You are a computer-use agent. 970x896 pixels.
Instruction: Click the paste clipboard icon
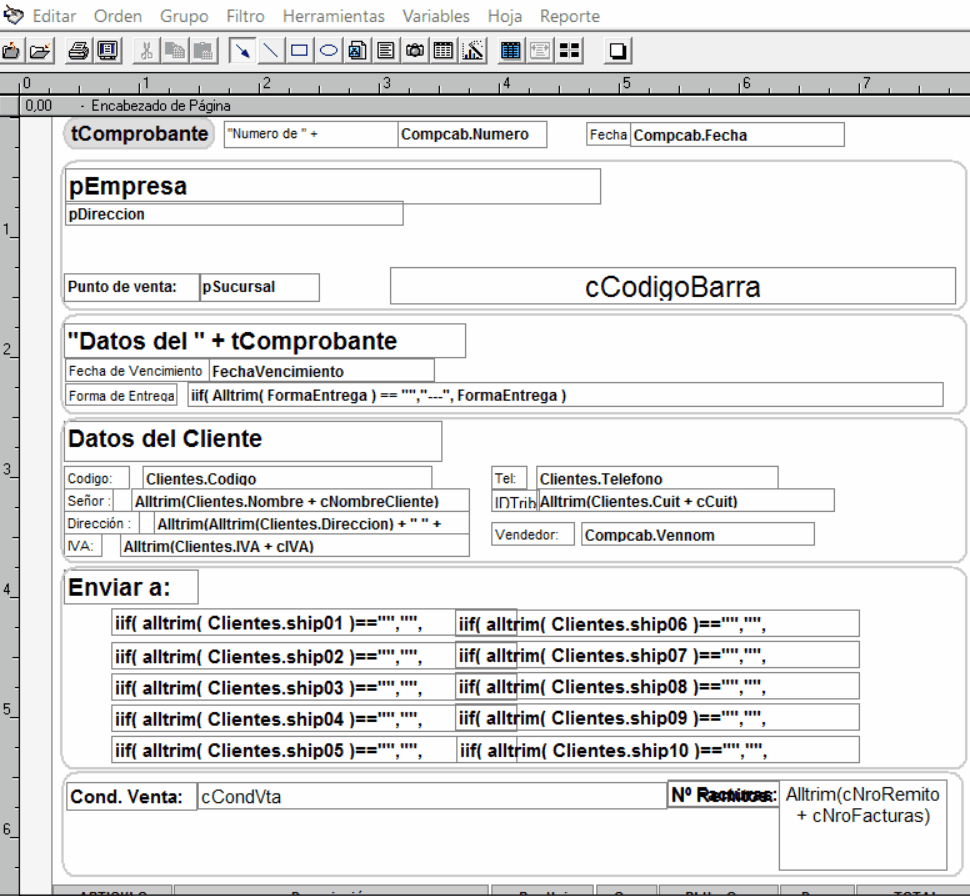204,51
